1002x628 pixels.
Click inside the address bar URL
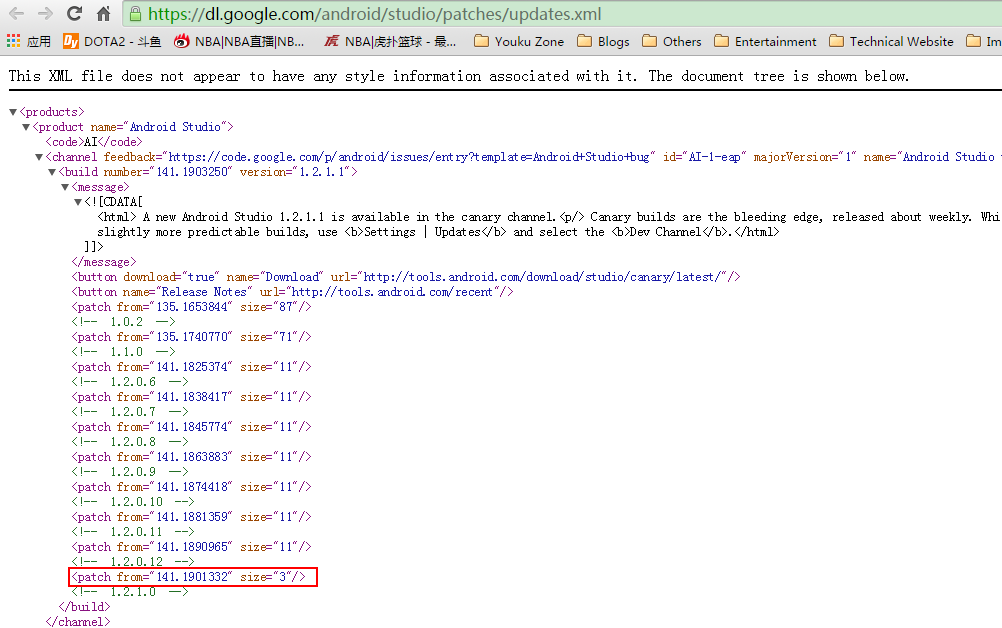click(350, 14)
